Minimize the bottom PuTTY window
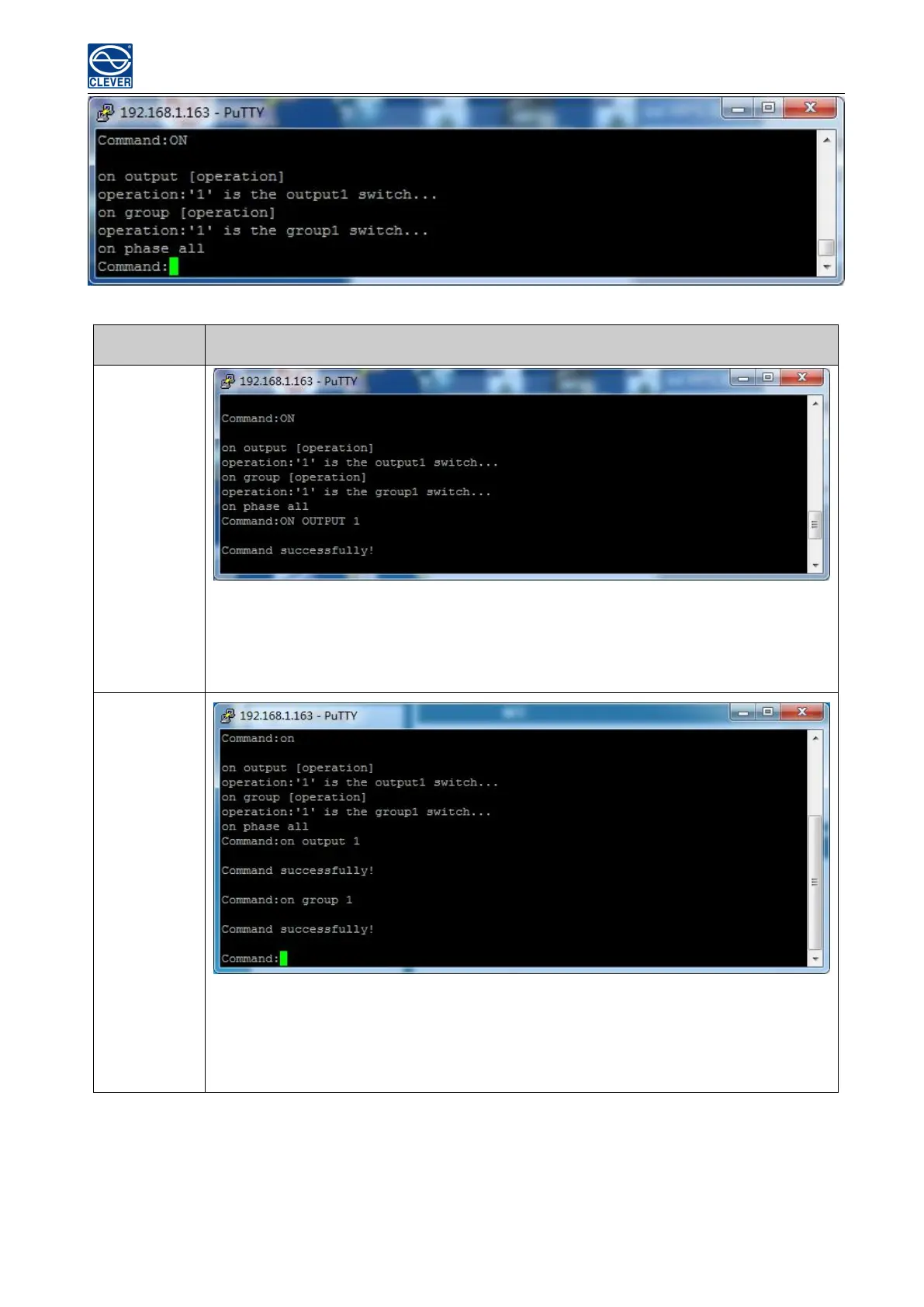 point(743,712)
